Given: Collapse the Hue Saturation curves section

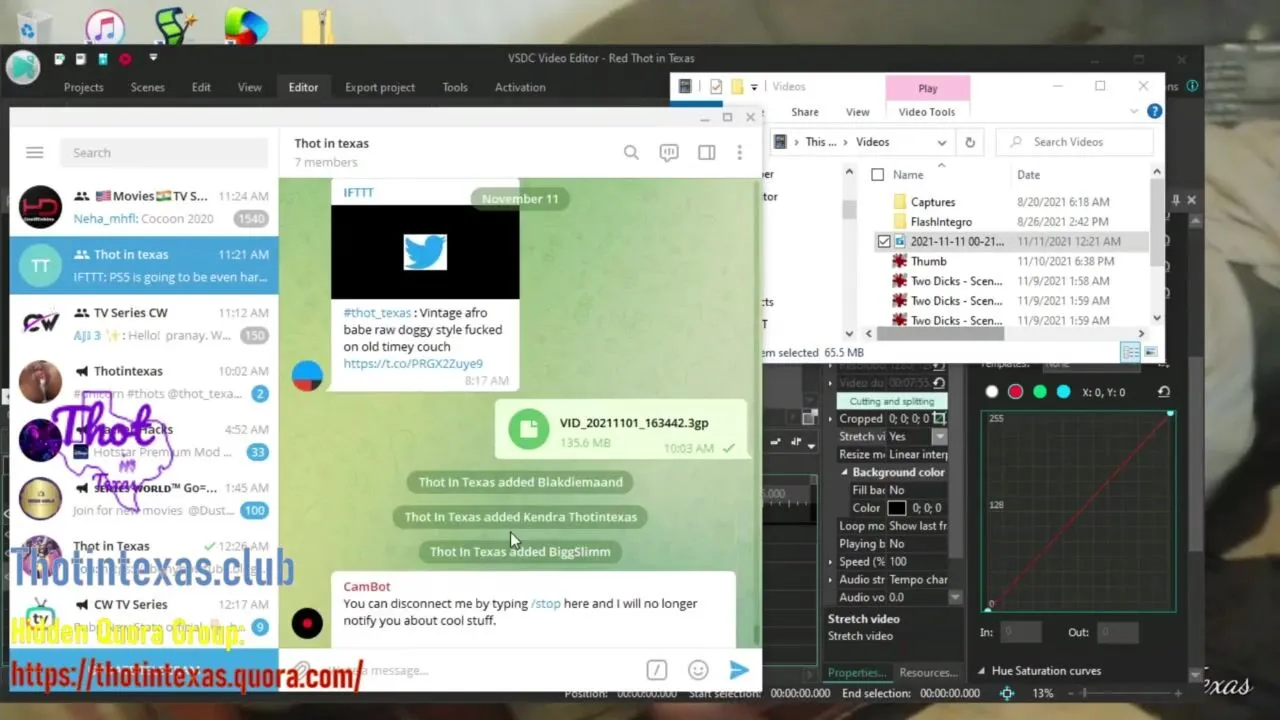Looking at the screenshot, I should 981,671.
